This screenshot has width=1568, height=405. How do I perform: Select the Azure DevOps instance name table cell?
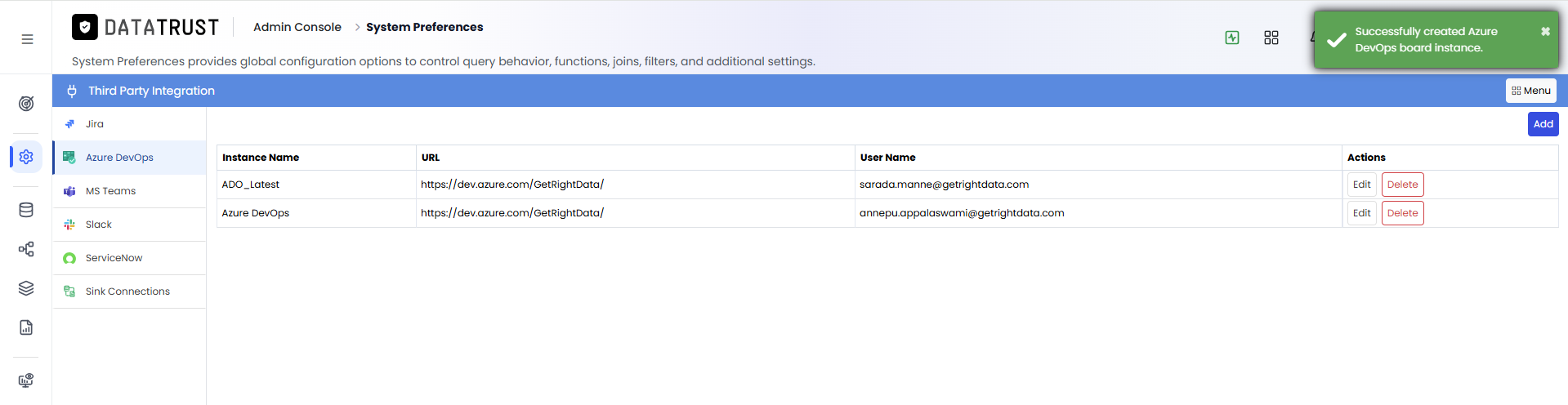[x=316, y=213]
